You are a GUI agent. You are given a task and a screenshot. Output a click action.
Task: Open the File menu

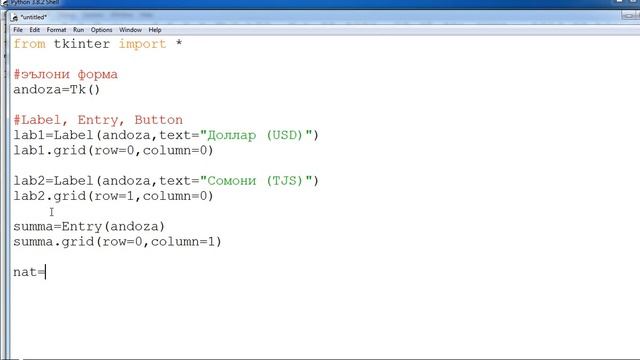pyautogui.click(x=18, y=30)
